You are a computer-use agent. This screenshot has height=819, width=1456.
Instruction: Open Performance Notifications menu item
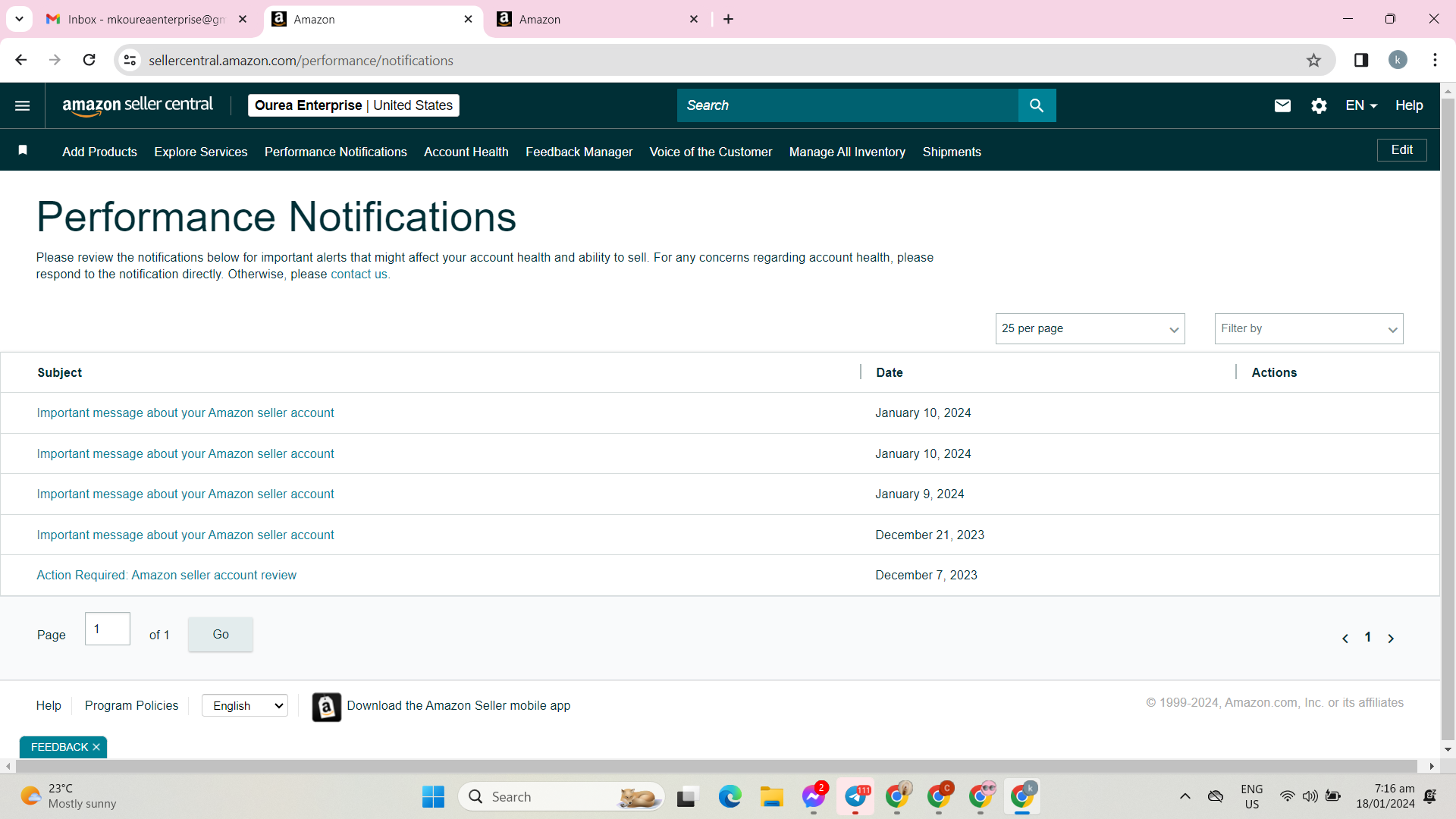coord(336,152)
